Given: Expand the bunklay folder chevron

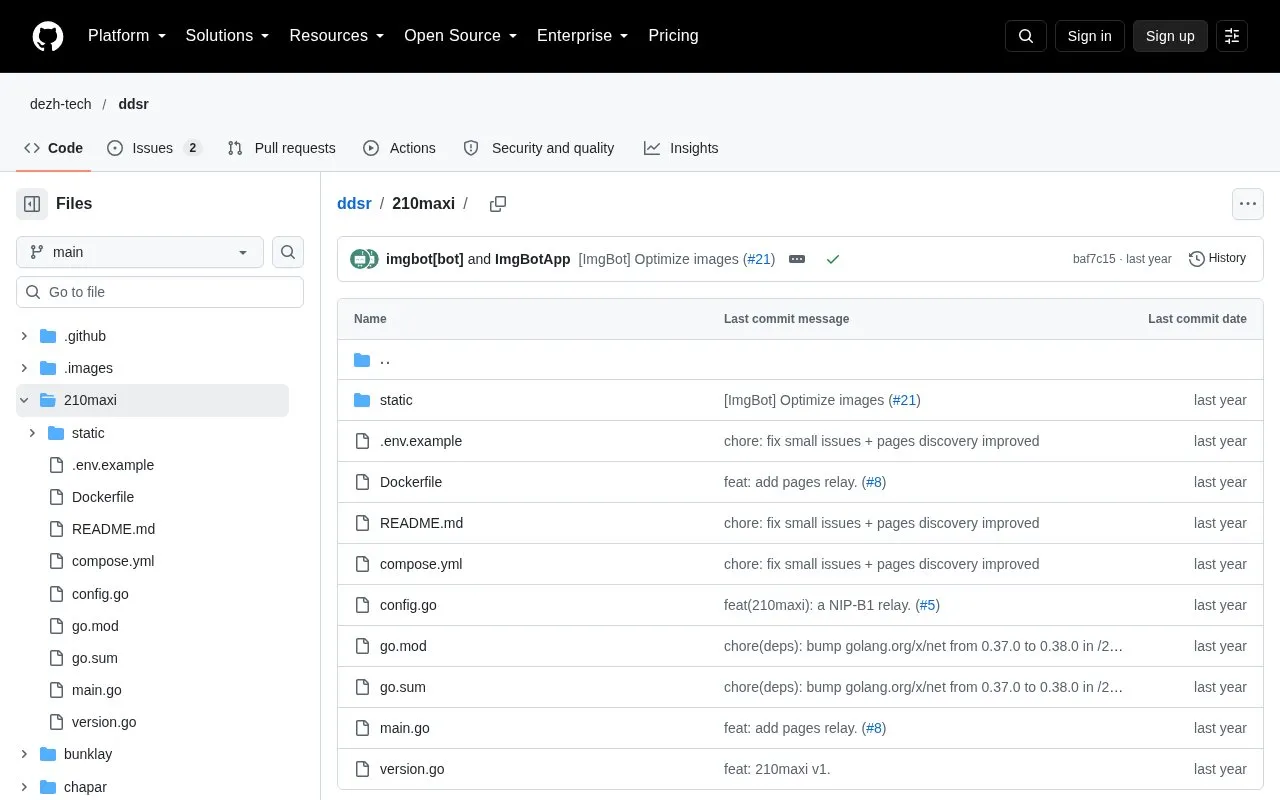Looking at the screenshot, I should (24, 754).
